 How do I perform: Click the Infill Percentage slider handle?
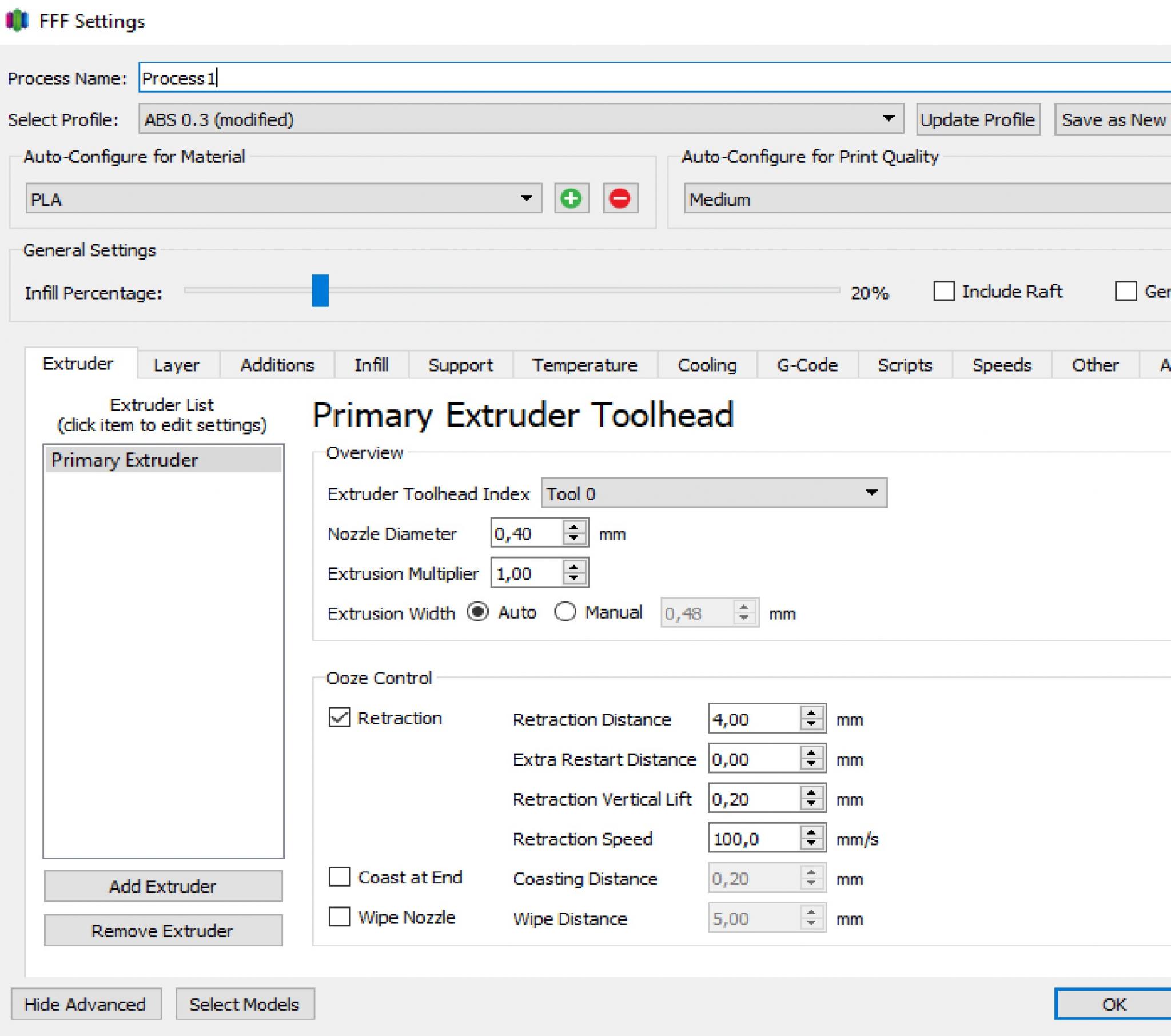coord(320,290)
